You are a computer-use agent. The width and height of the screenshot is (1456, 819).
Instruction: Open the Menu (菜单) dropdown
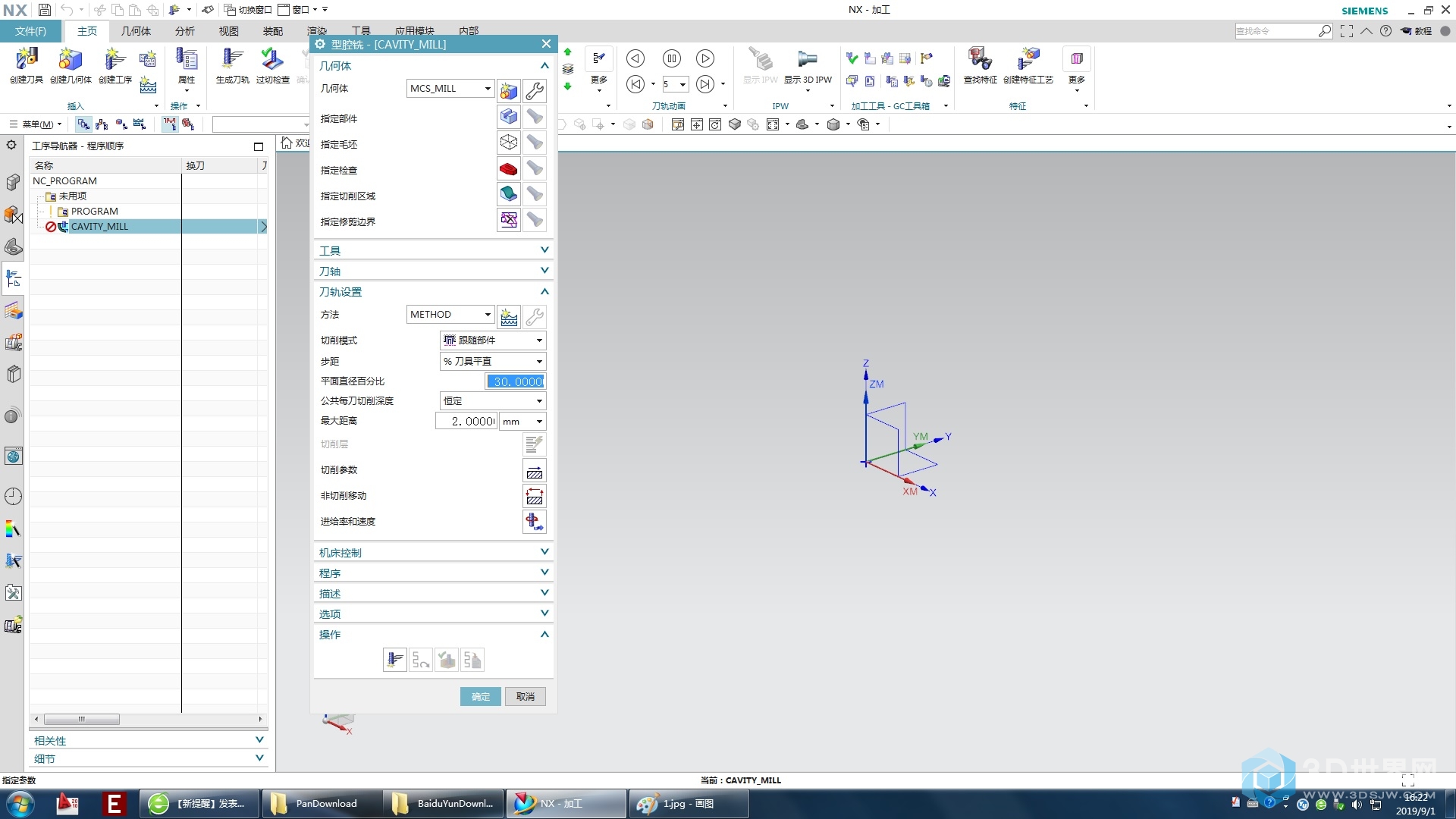point(36,124)
